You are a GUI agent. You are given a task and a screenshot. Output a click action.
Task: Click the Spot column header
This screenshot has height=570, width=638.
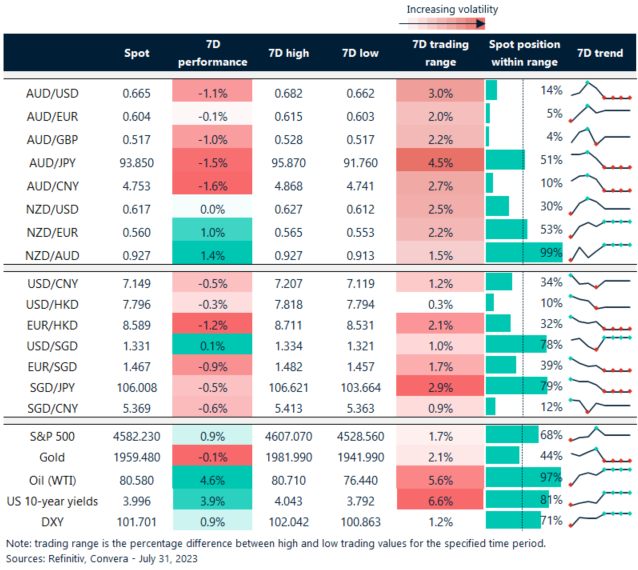pyautogui.click(x=136, y=52)
